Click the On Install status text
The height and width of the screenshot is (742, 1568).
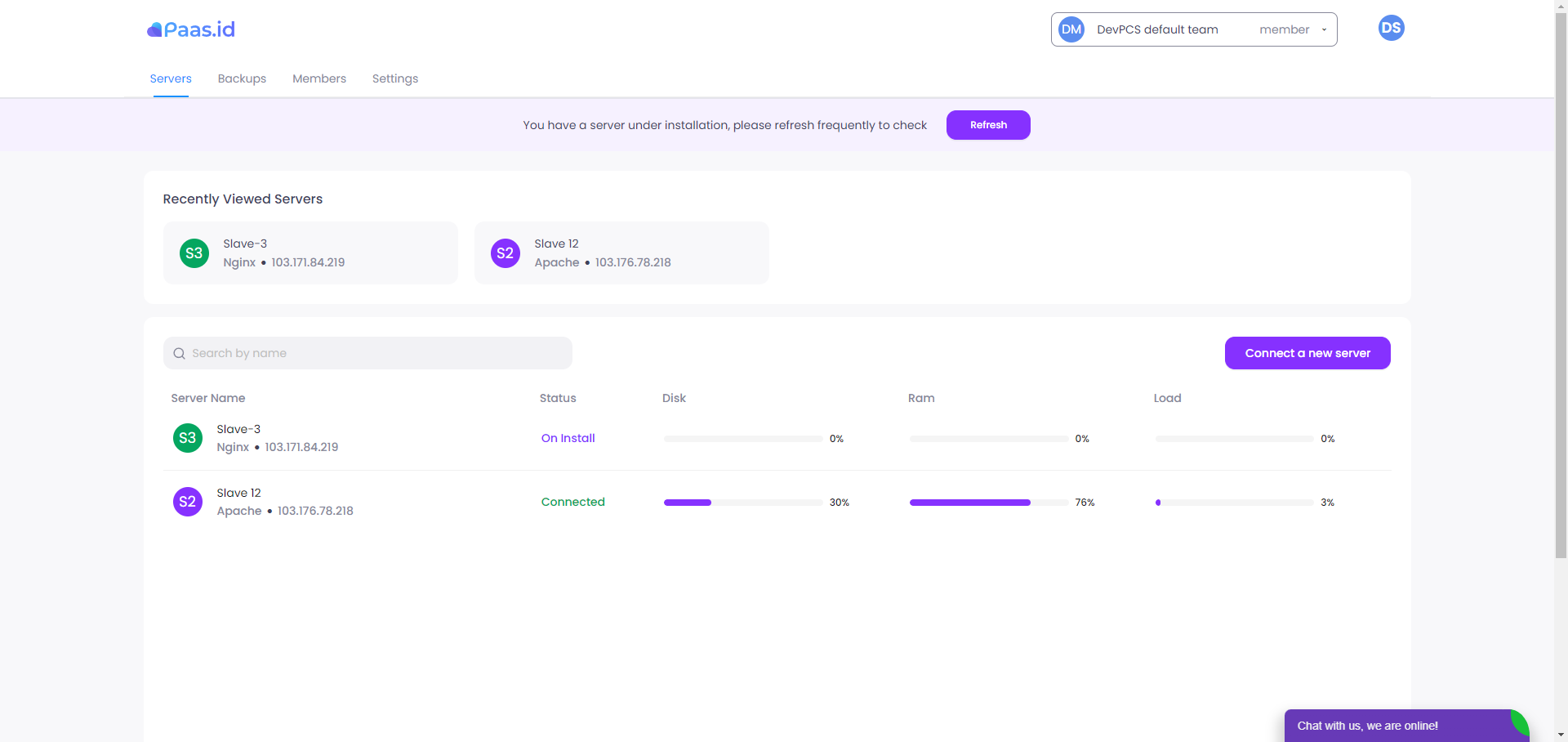(x=568, y=438)
